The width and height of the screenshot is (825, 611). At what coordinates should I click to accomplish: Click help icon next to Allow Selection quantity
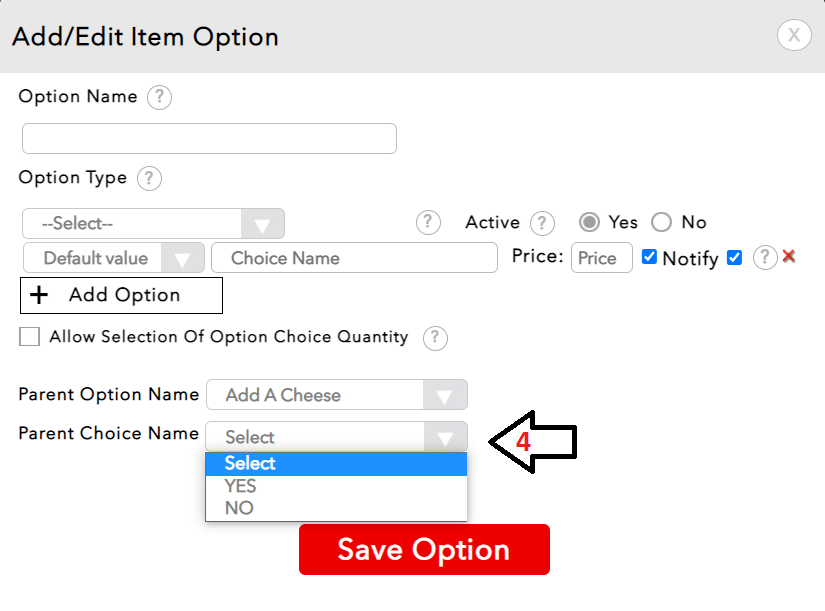coord(435,338)
